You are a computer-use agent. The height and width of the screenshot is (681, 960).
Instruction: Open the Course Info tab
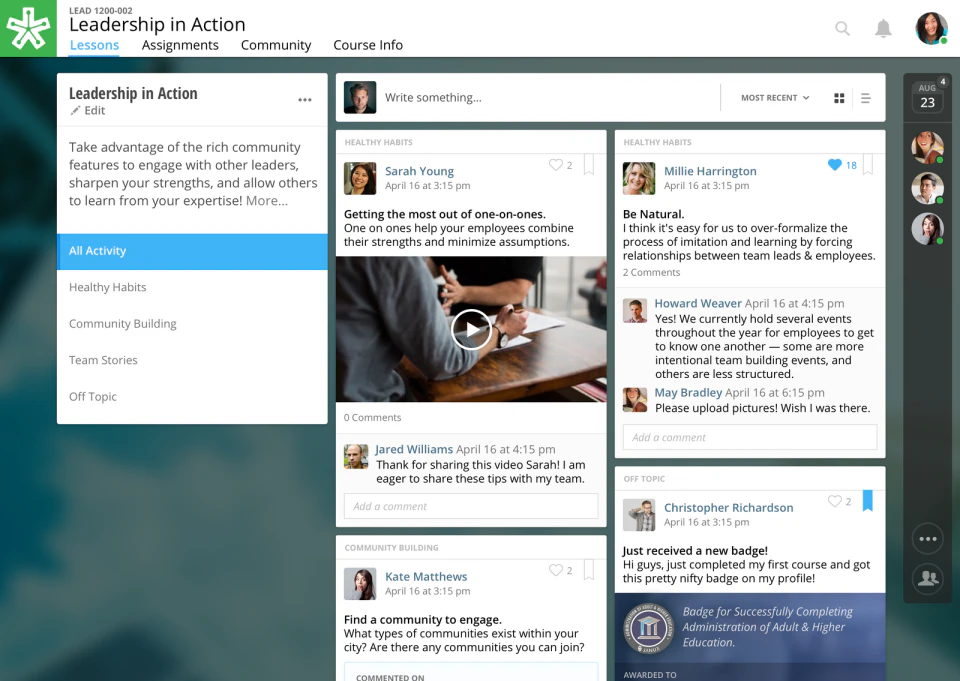(x=368, y=45)
